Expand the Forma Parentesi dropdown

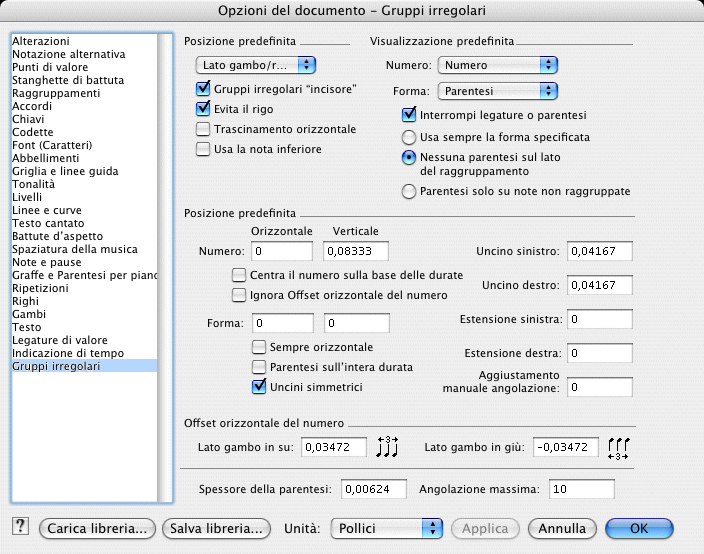pyautogui.click(x=497, y=91)
